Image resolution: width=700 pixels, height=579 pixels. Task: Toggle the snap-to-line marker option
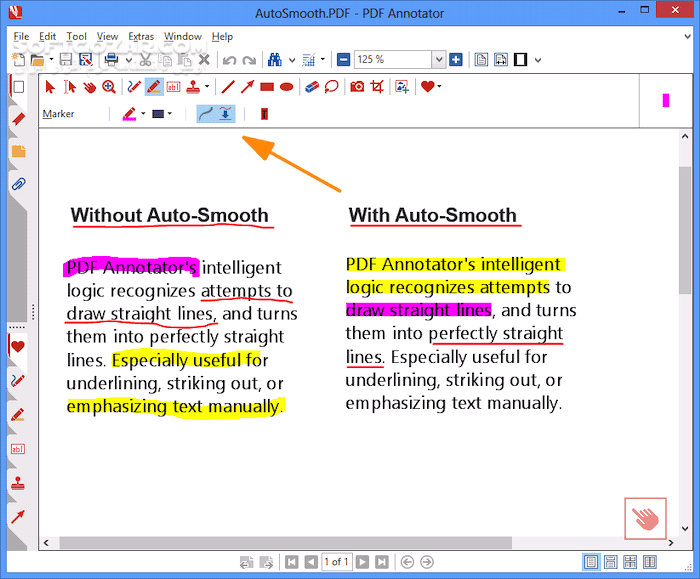(225, 114)
